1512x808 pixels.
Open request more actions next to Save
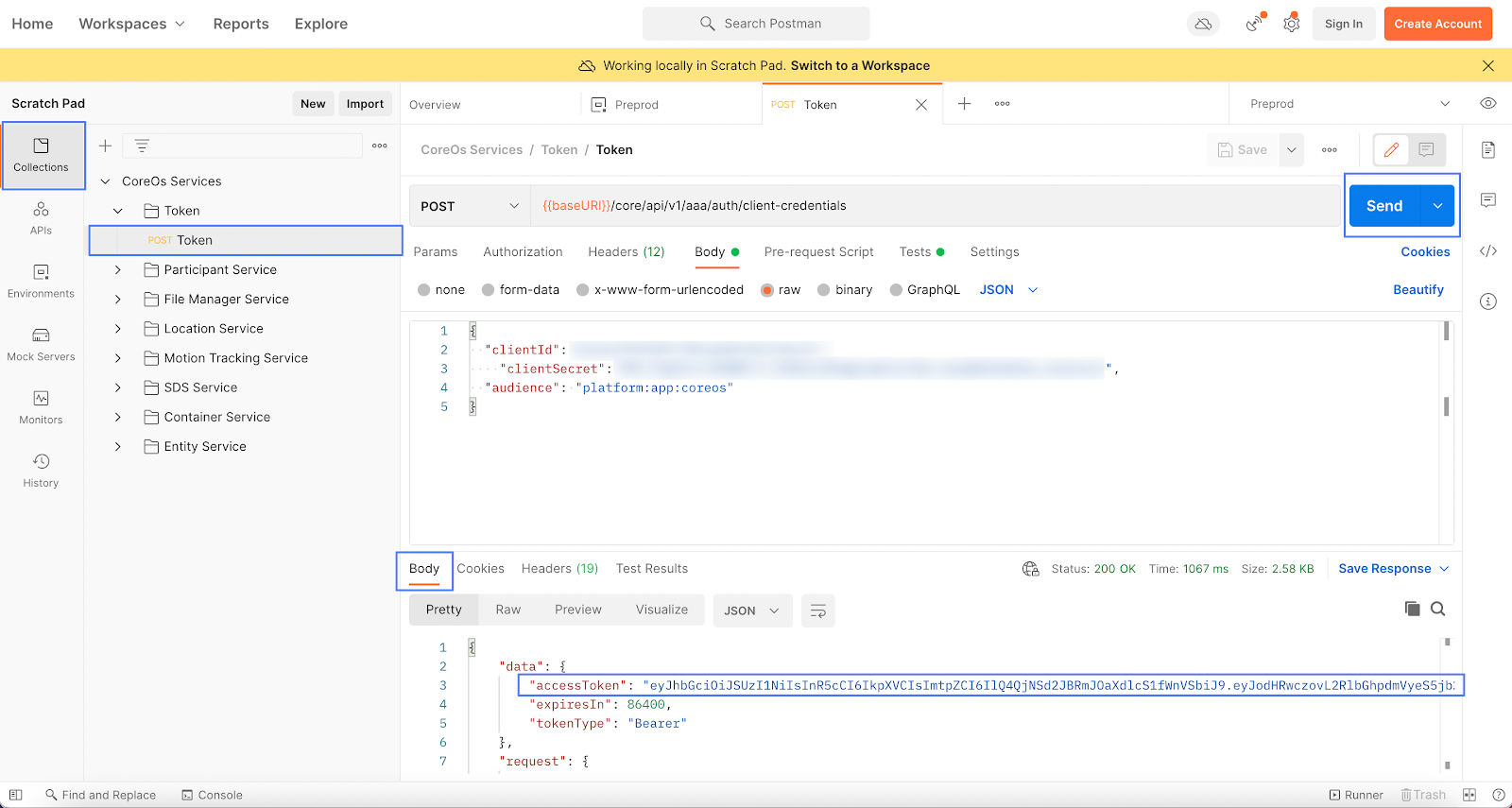(1330, 150)
